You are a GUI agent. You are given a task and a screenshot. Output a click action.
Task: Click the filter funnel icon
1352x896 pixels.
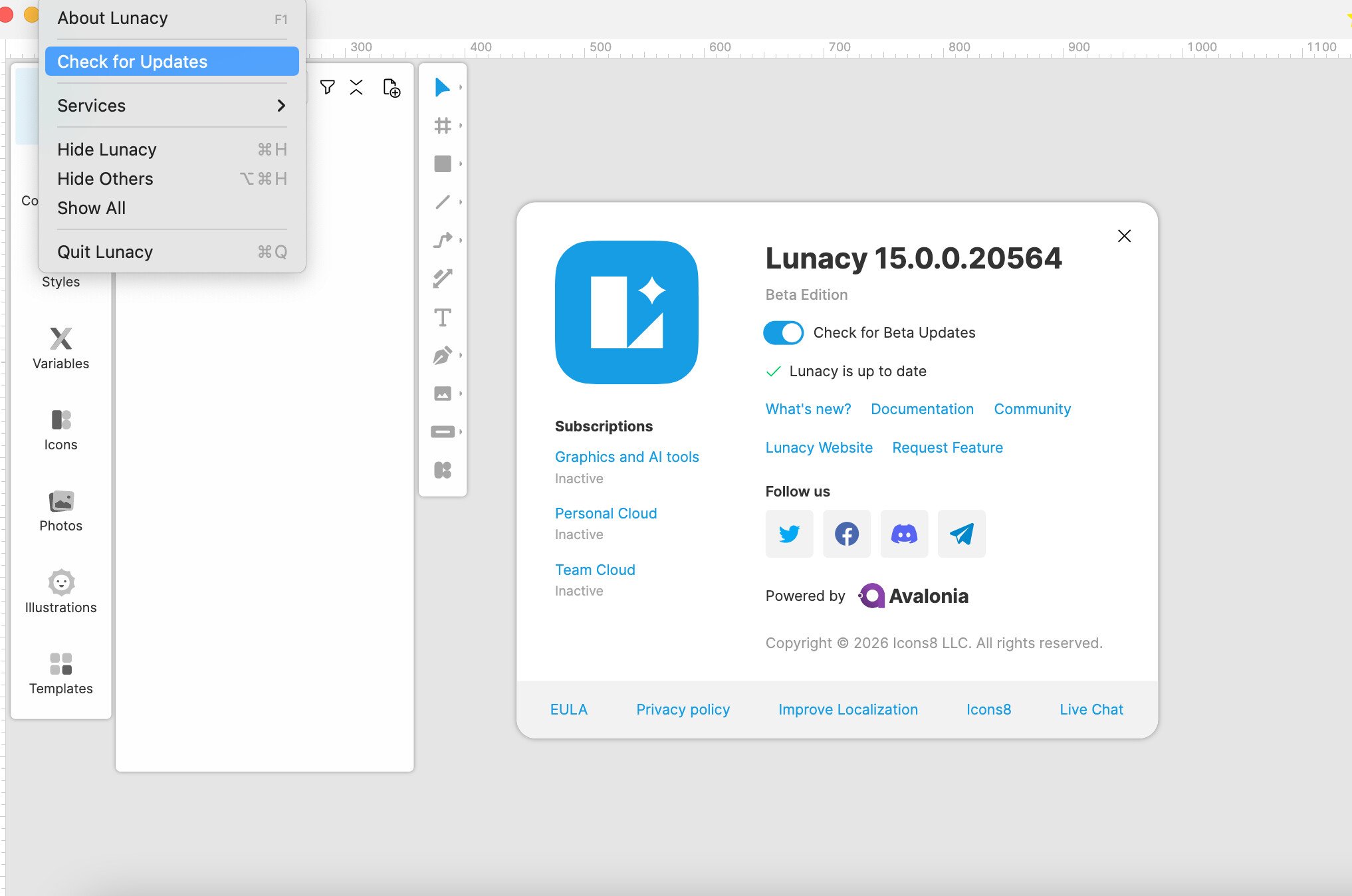click(x=327, y=87)
